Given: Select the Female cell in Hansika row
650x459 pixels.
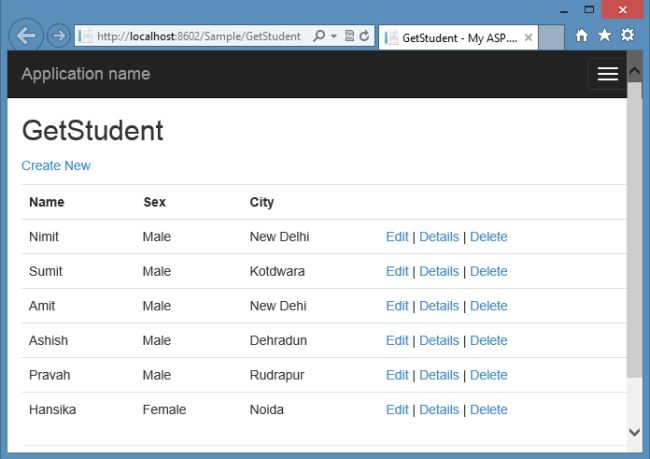Looking at the screenshot, I should (165, 410).
